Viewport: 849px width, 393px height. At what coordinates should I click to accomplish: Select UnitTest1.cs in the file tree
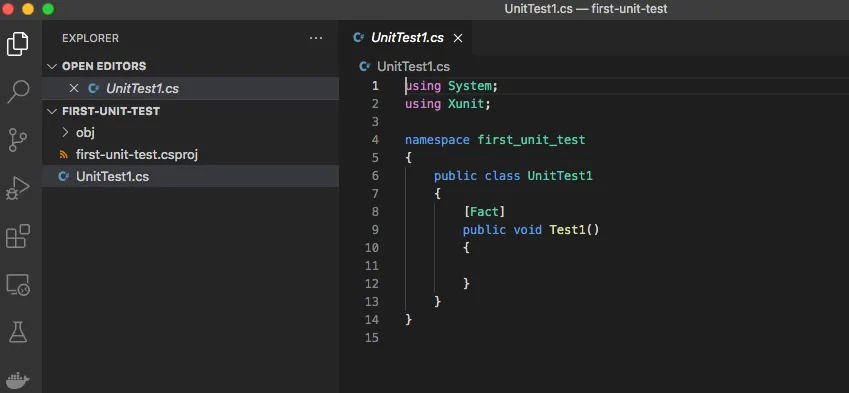click(x=112, y=176)
